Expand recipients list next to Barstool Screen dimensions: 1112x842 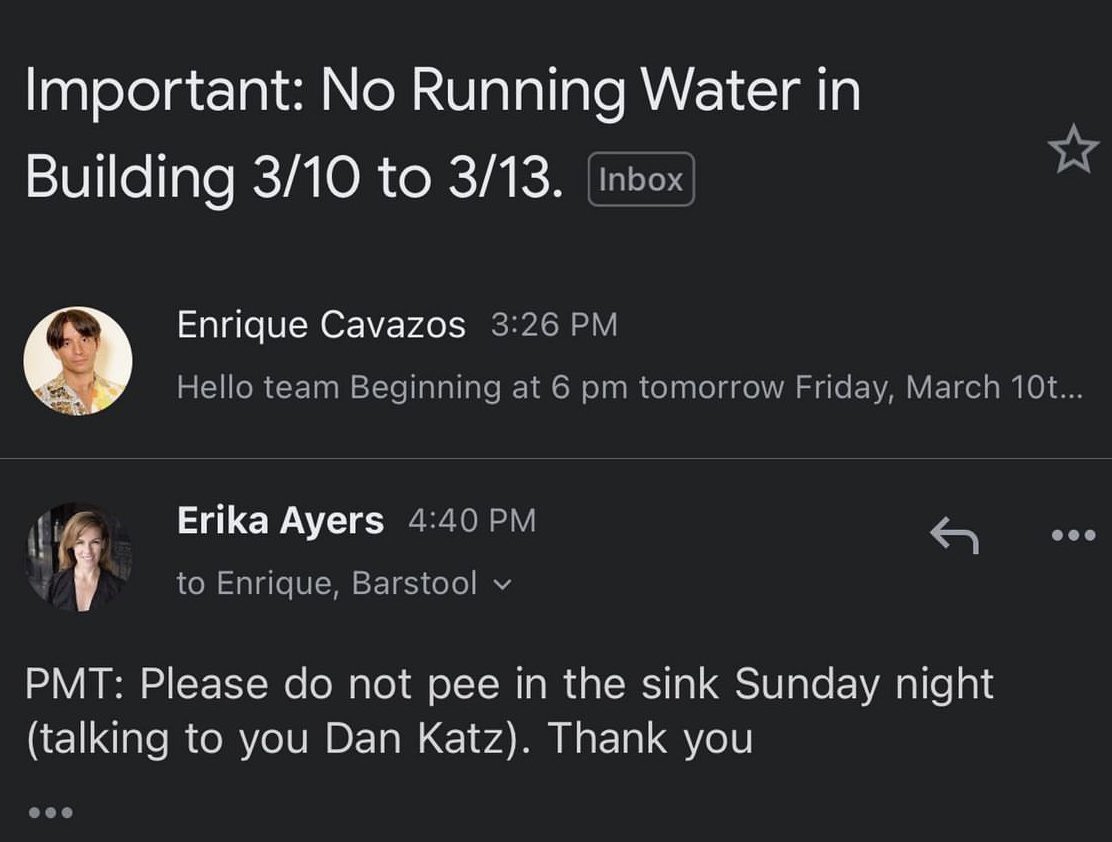[501, 585]
